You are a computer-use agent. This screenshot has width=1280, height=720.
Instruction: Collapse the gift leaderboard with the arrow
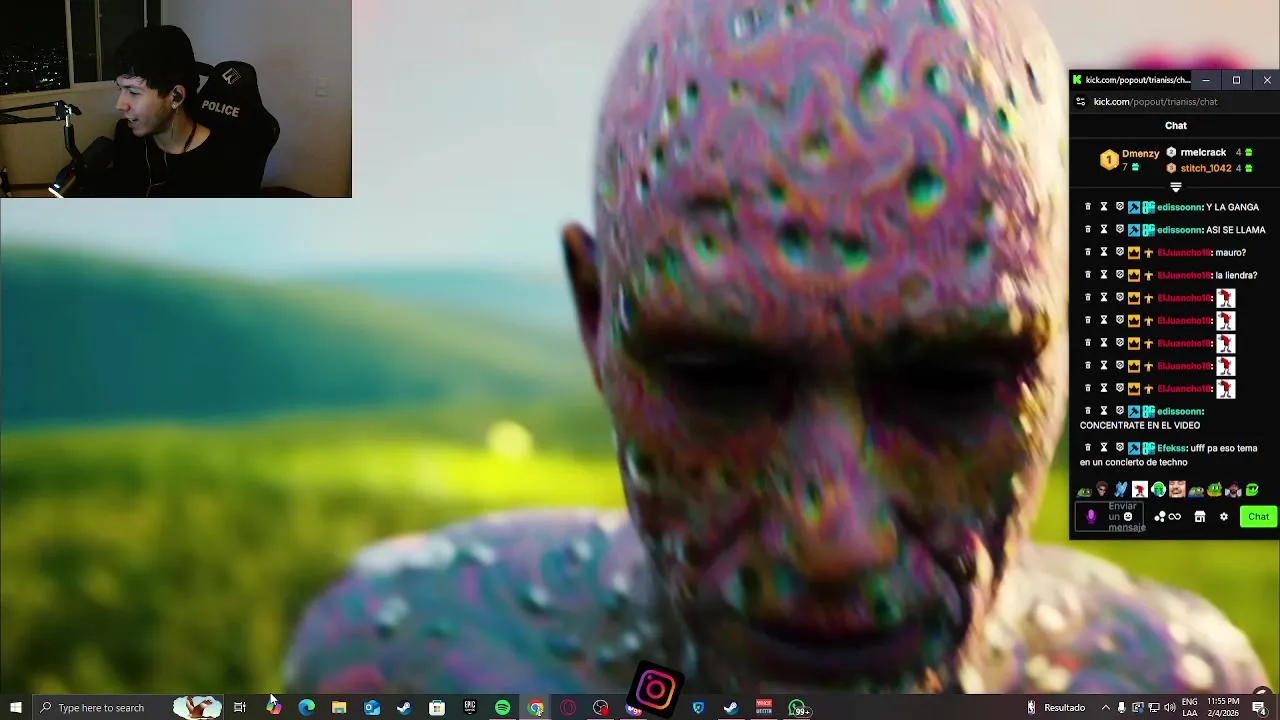click(x=1176, y=187)
